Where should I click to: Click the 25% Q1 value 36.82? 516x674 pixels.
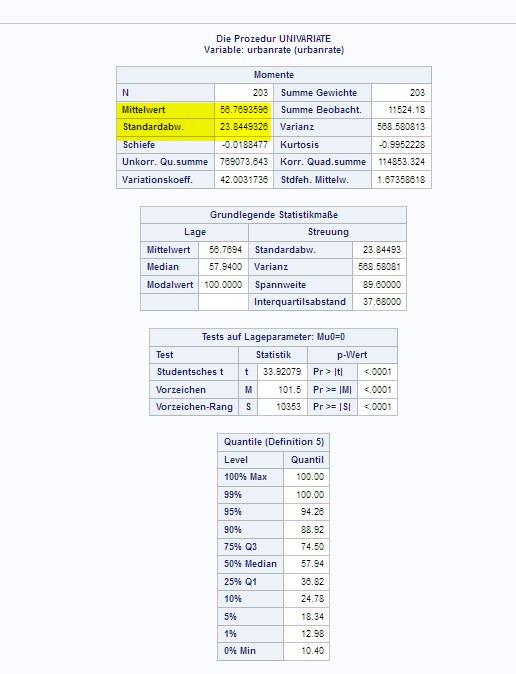(312, 582)
